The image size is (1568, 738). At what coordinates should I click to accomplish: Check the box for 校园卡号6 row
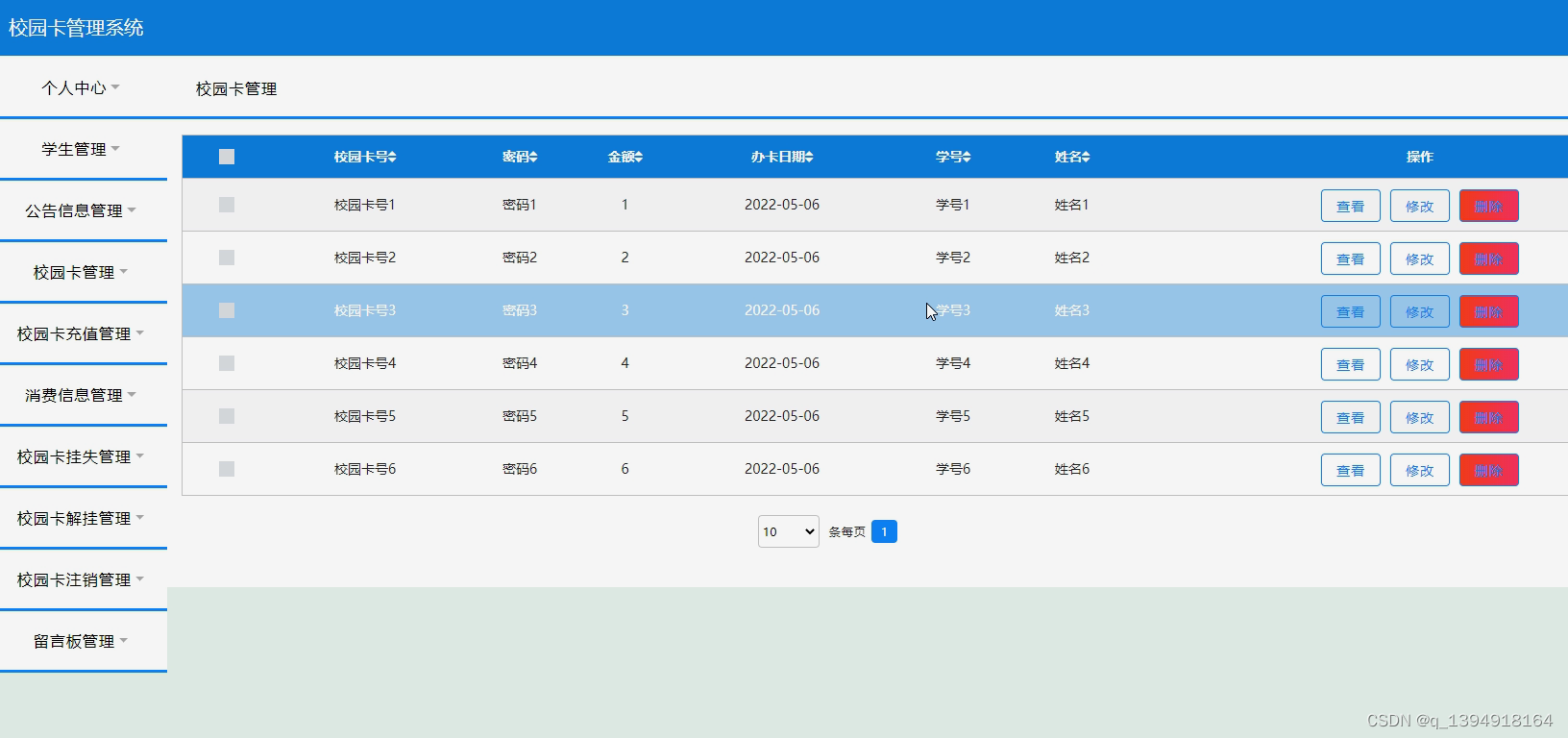tap(227, 469)
